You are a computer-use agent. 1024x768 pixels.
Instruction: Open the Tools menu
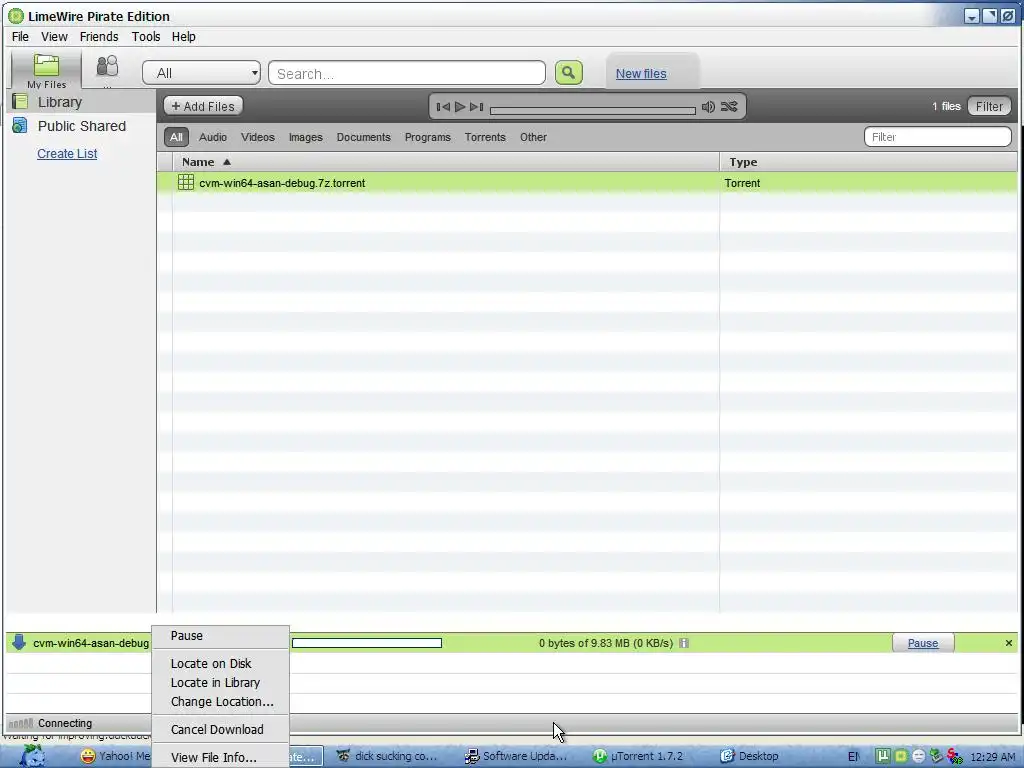coord(146,37)
